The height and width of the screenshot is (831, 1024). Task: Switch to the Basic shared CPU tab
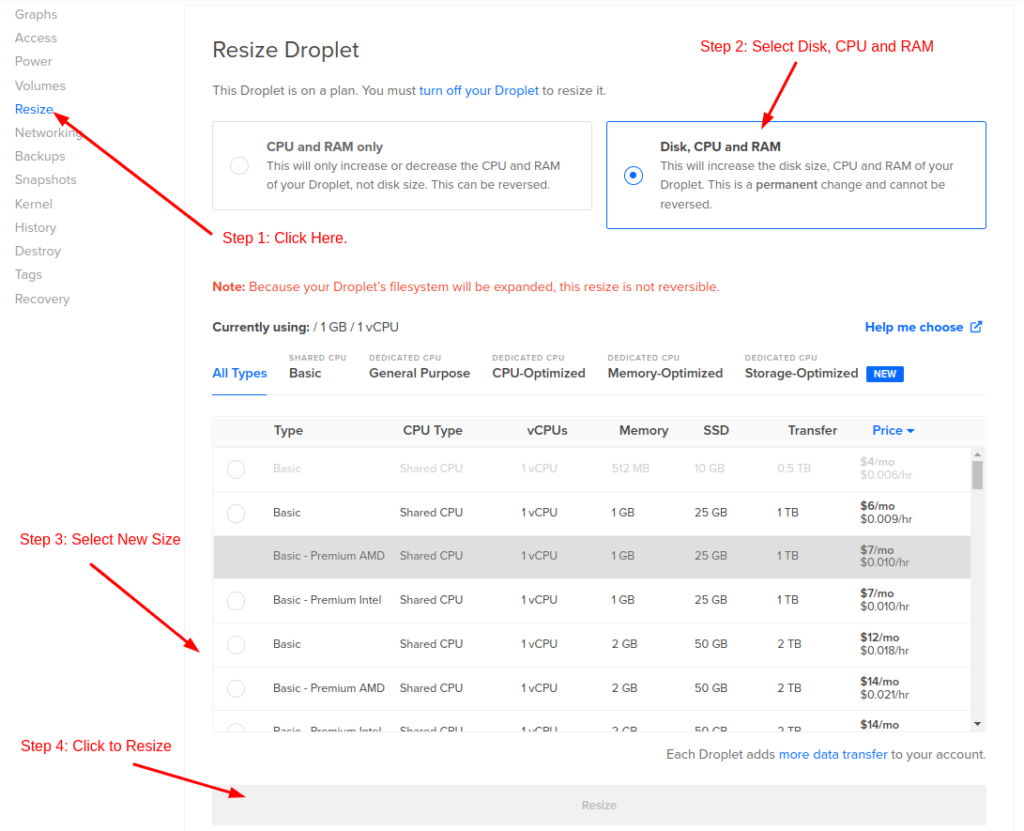click(x=305, y=373)
